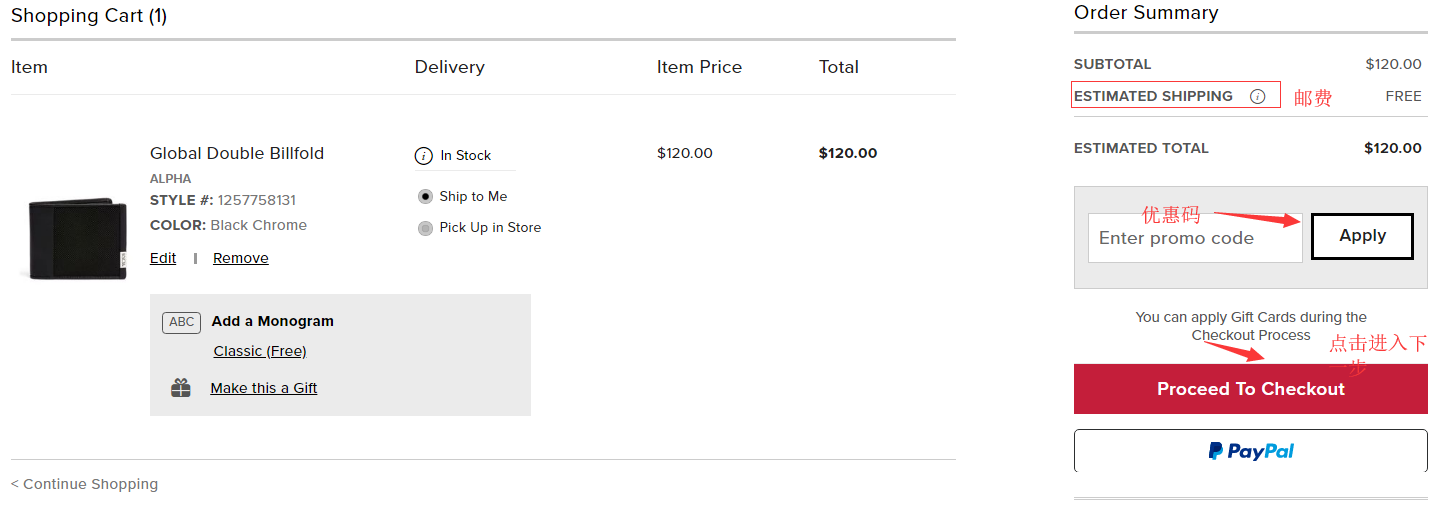Click Make this a Gift link

click(264, 388)
